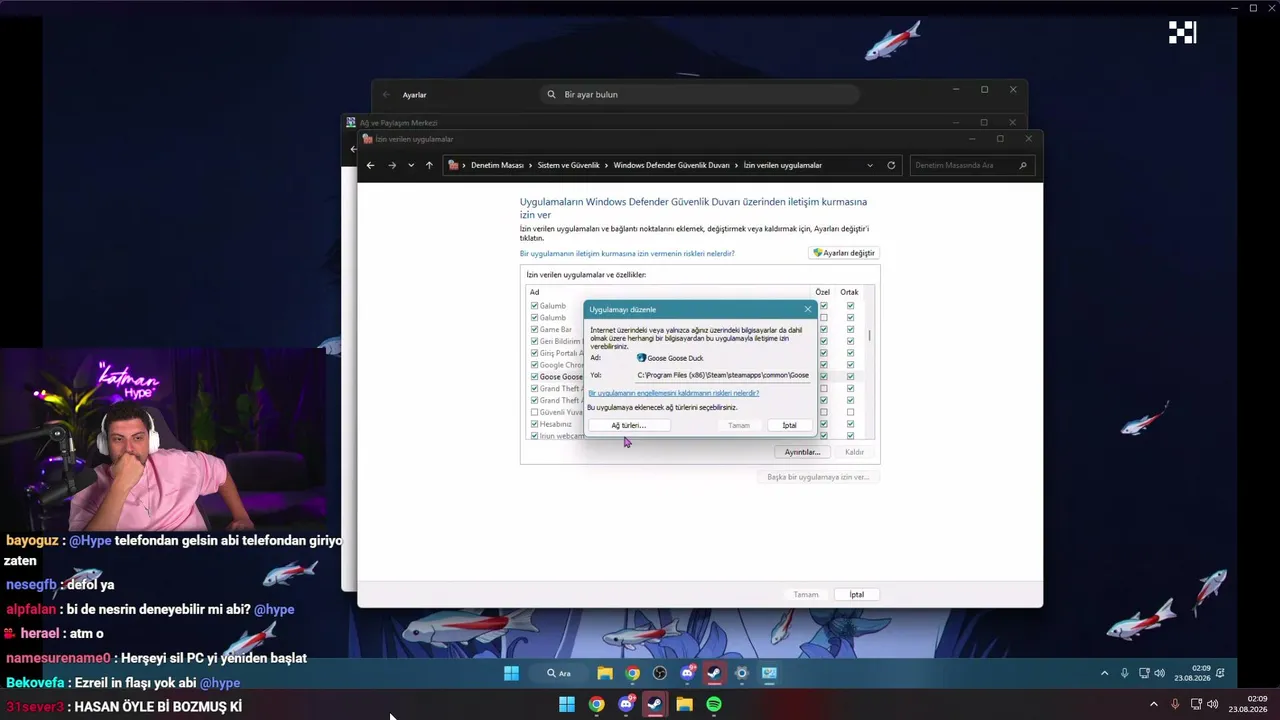Sort the app list by the Ad column
Screen dimensions: 1280x720
click(535, 292)
